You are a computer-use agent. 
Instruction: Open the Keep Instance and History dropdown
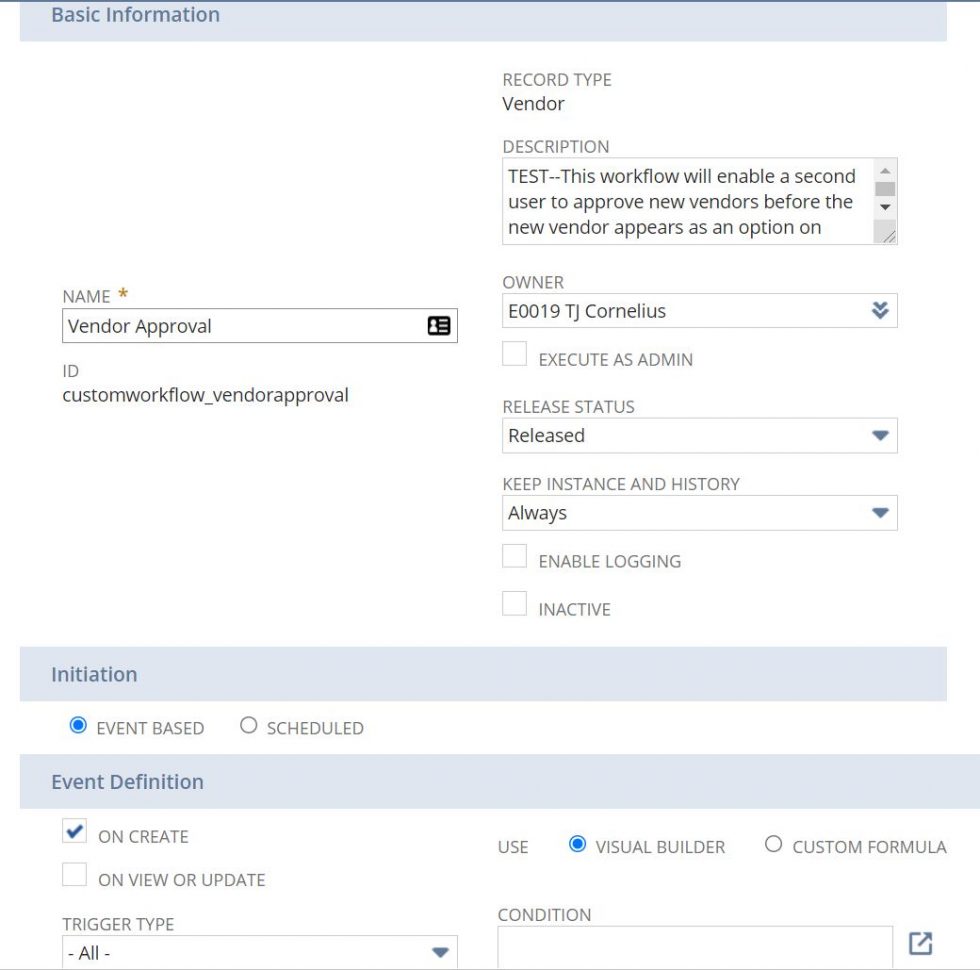[881, 512]
